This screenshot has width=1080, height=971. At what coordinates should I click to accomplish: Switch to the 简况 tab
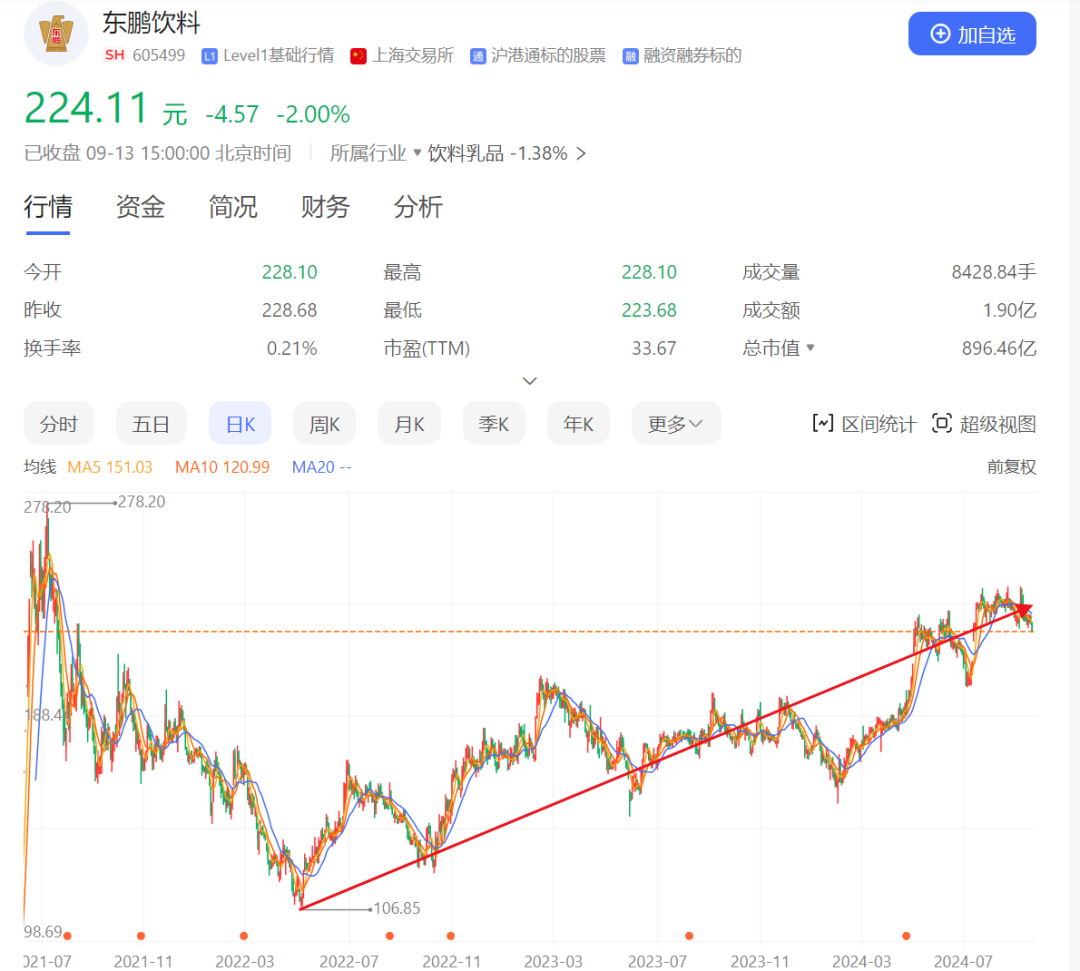(x=233, y=207)
